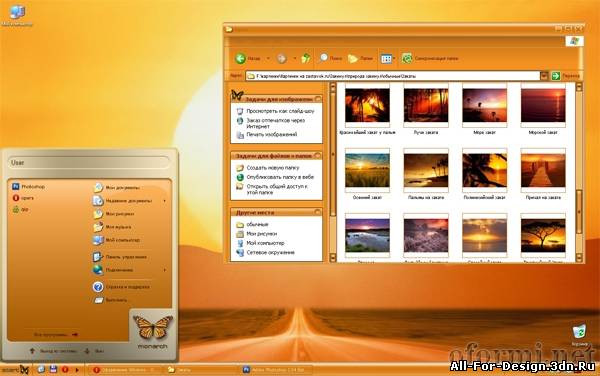Click the first Quick Launch icon beside Start
600x376 pixels.
coord(41,369)
